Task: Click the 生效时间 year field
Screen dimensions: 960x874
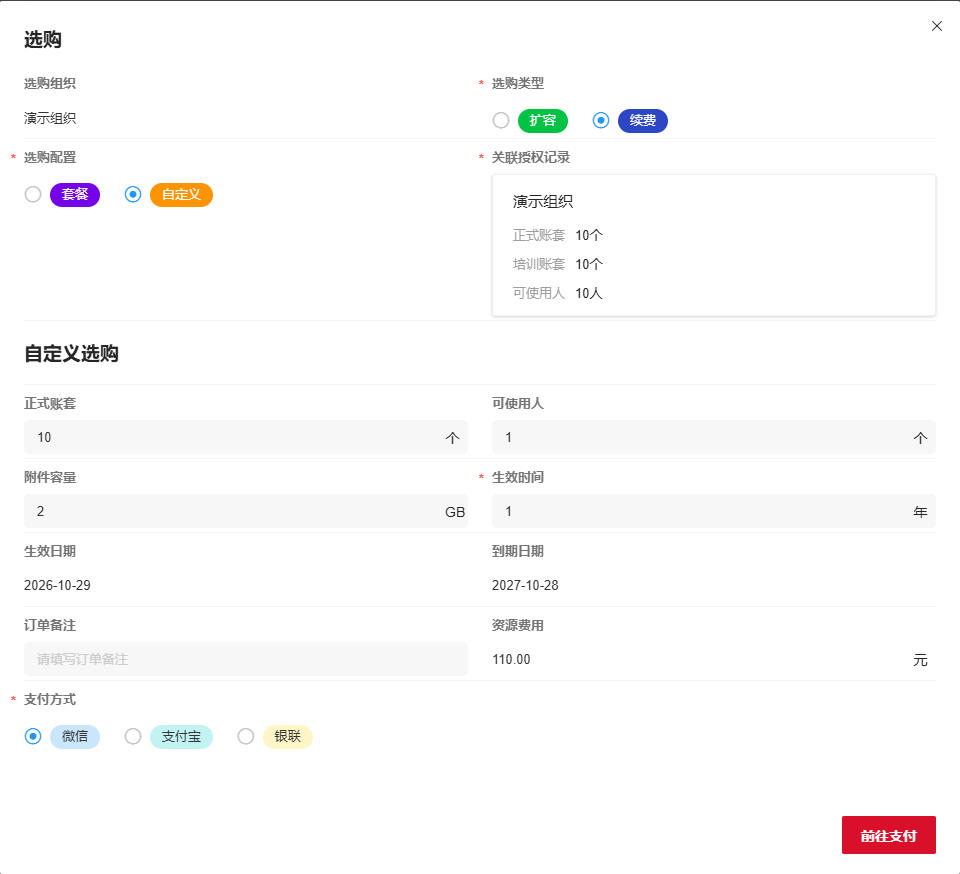Action: coord(714,511)
